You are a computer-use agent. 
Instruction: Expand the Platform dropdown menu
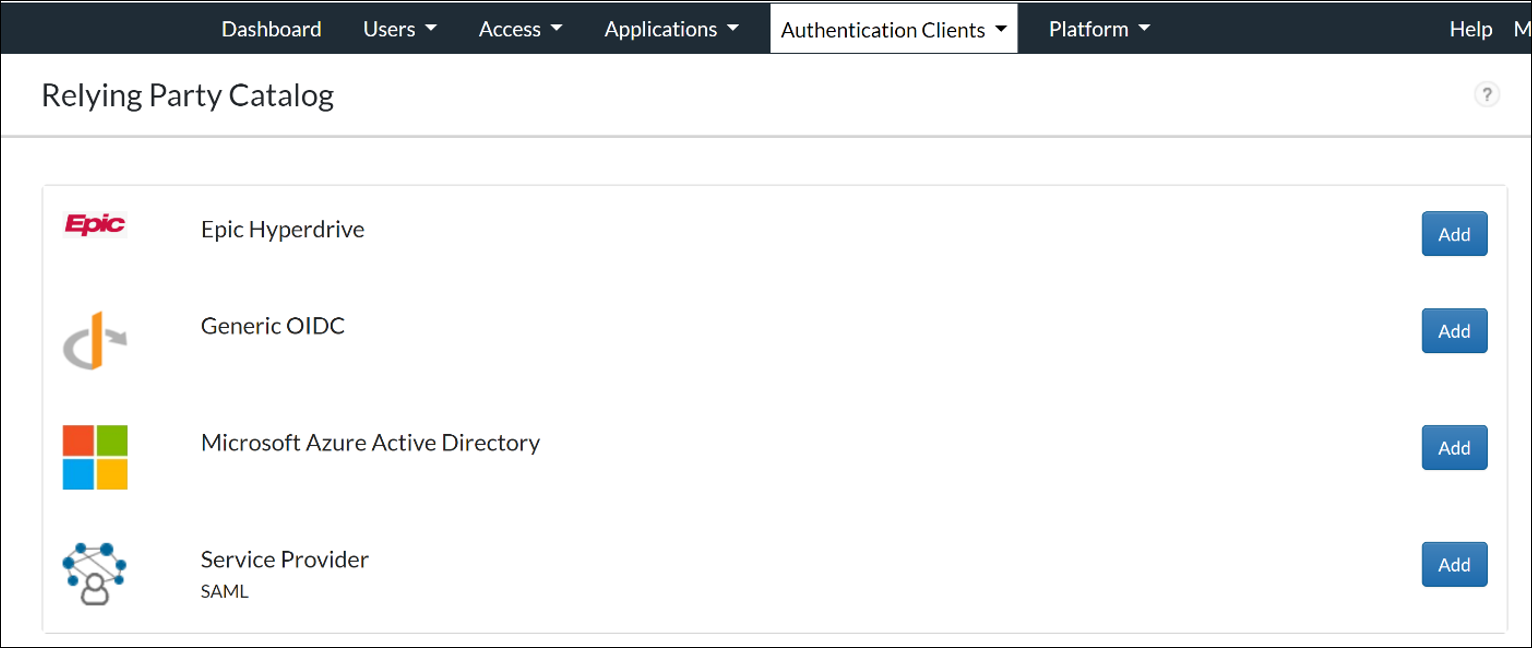click(x=1099, y=29)
